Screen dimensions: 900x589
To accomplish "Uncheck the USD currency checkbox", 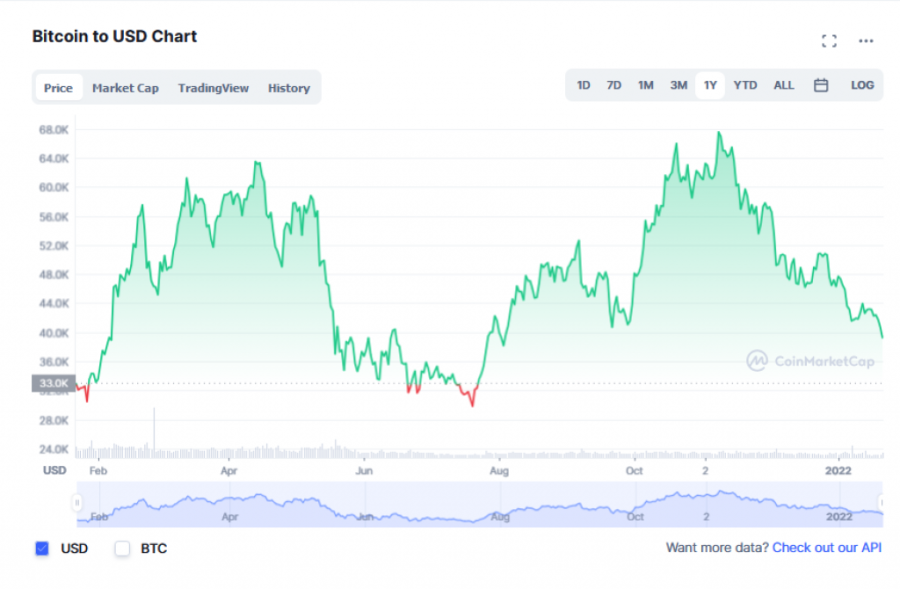I will [x=42, y=548].
